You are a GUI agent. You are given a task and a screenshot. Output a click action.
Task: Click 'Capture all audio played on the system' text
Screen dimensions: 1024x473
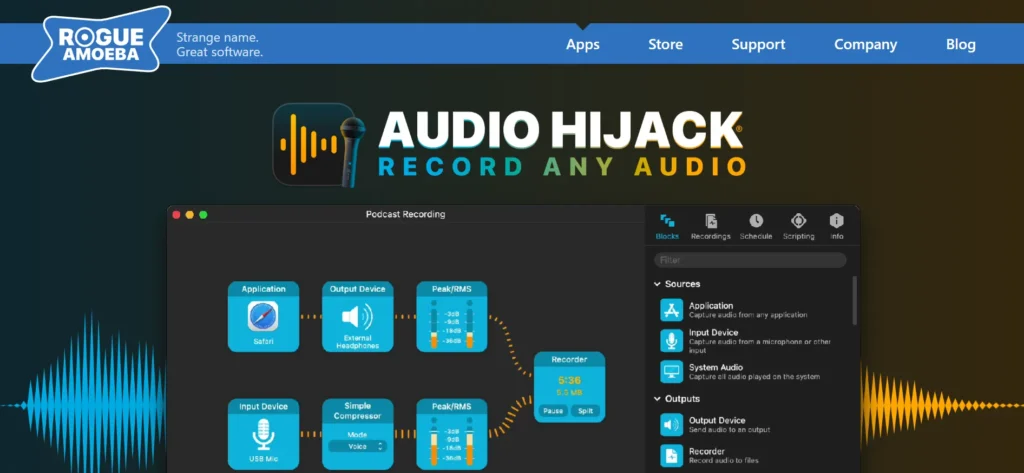pyautogui.click(x=754, y=377)
